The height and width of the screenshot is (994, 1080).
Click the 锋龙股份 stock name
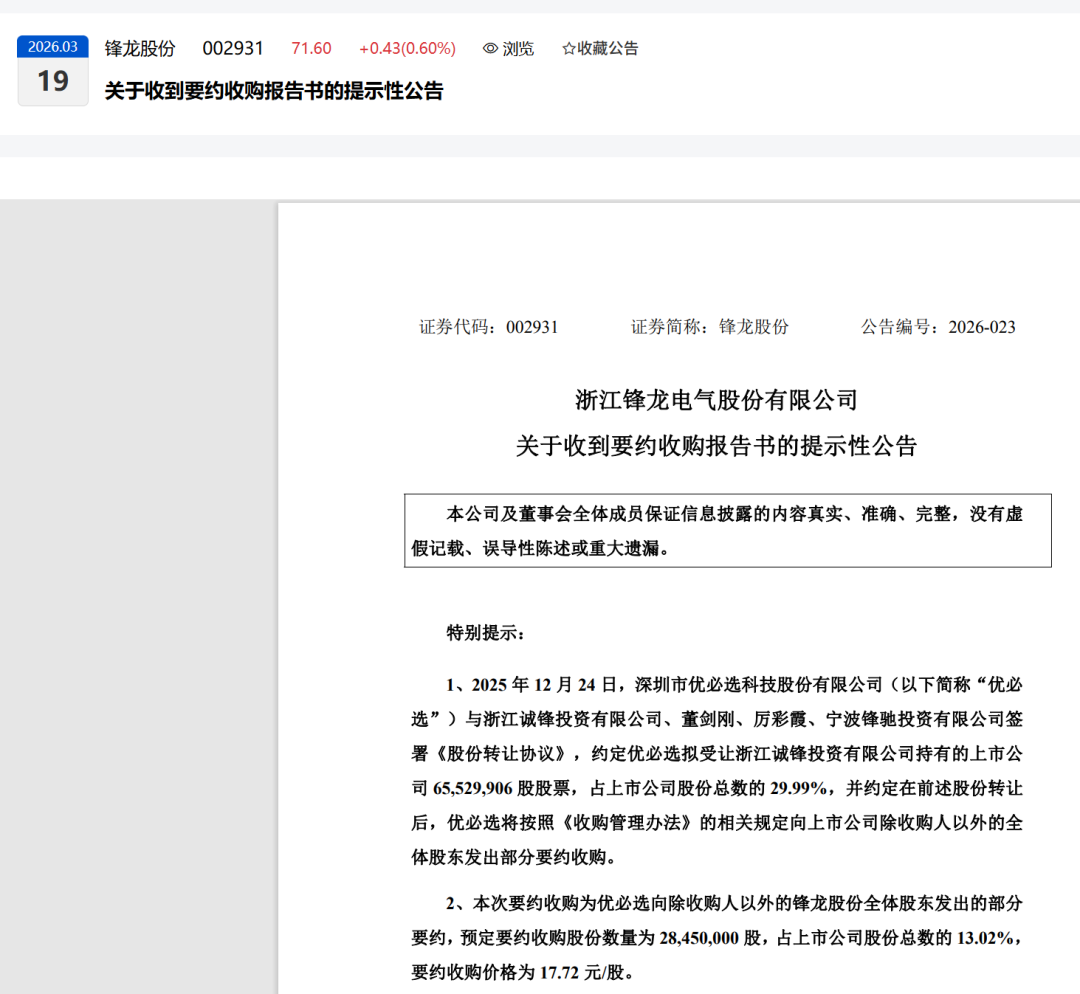(x=140, y=48)
